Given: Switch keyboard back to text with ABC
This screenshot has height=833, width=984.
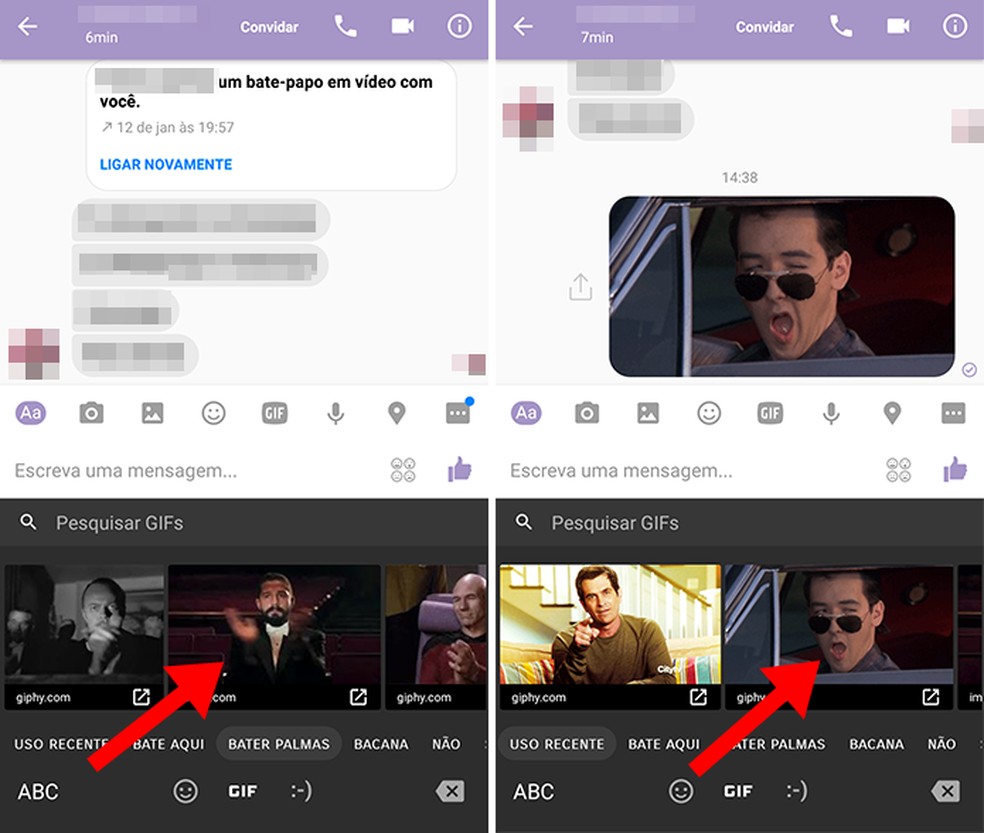Looking at the screenshot, I should point(37,791).
